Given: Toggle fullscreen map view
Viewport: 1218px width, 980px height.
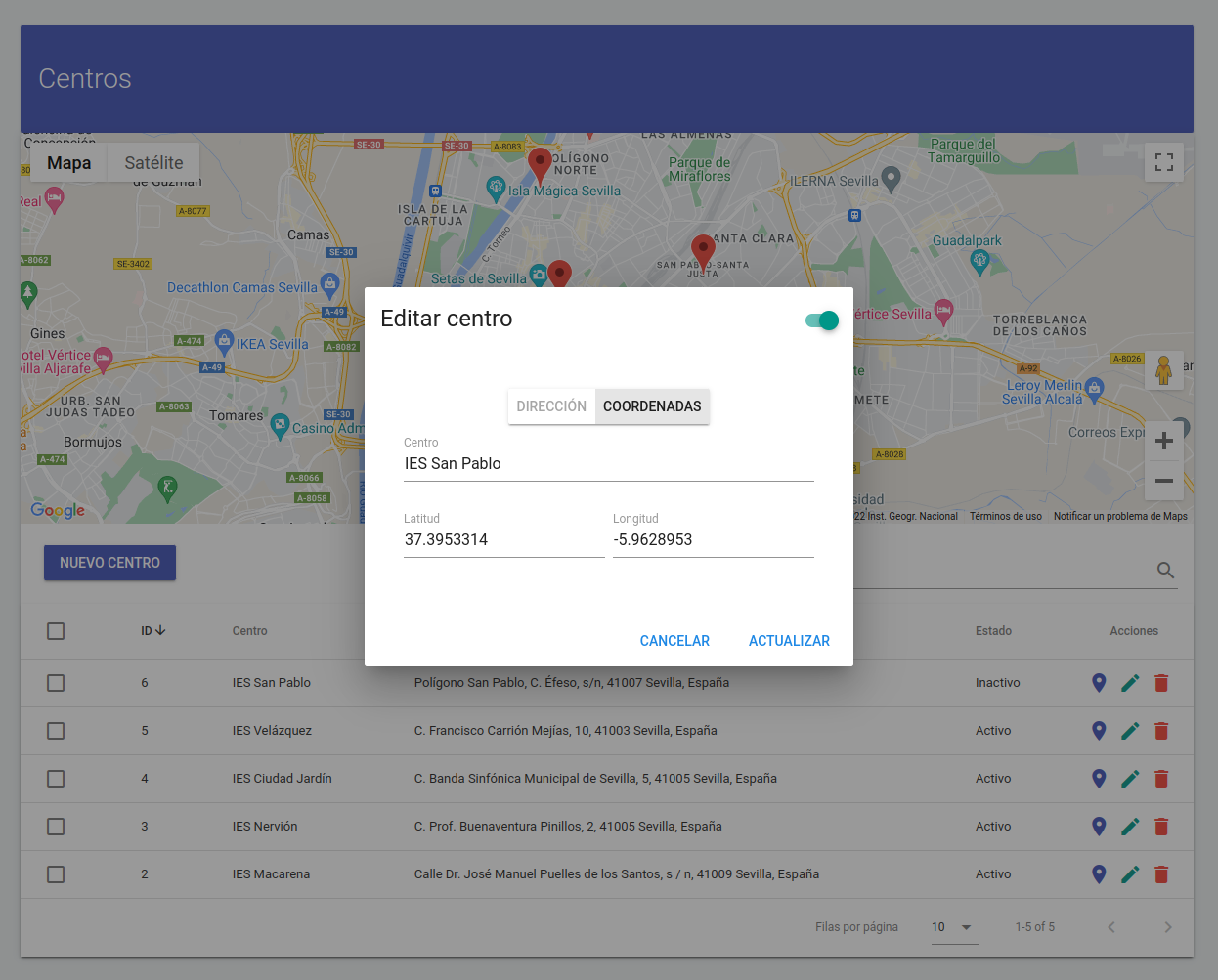Looking at the screenshot, I should (1164, 162).
